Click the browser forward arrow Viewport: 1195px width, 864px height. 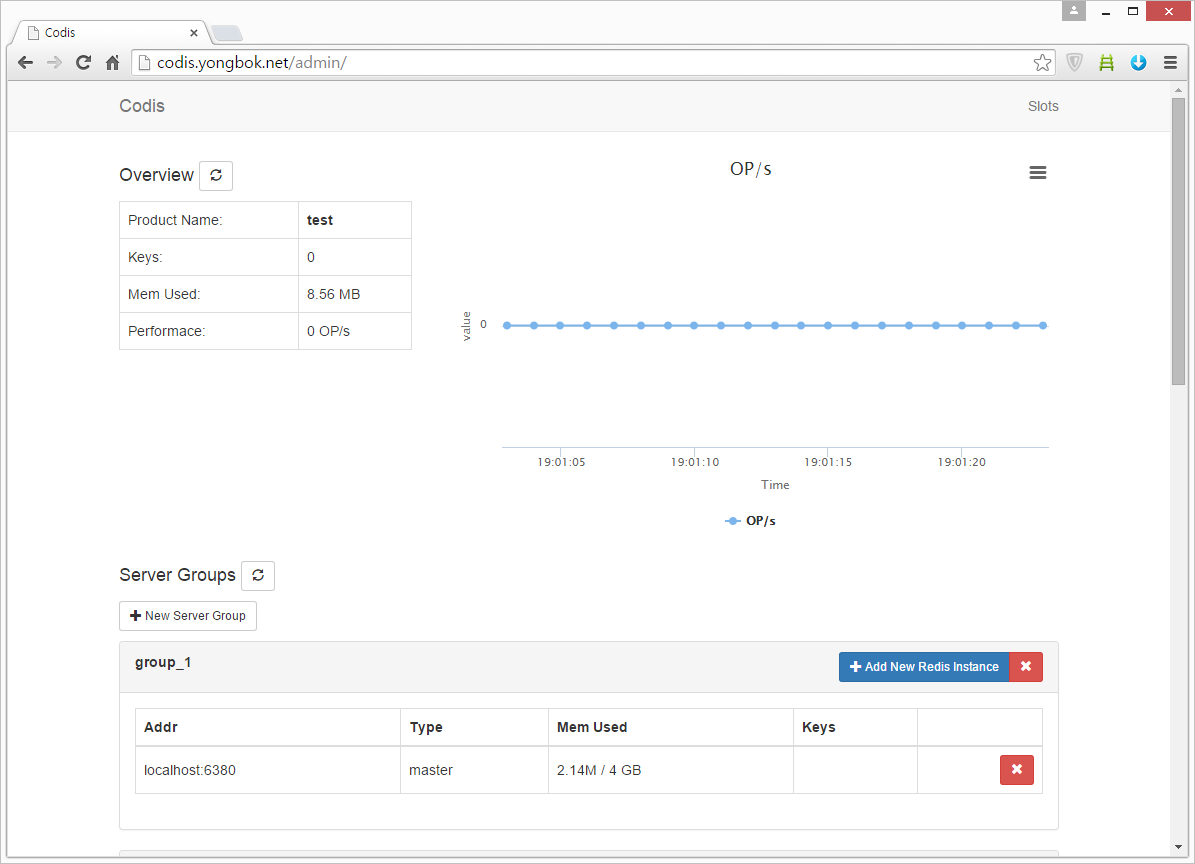point(54,63)
